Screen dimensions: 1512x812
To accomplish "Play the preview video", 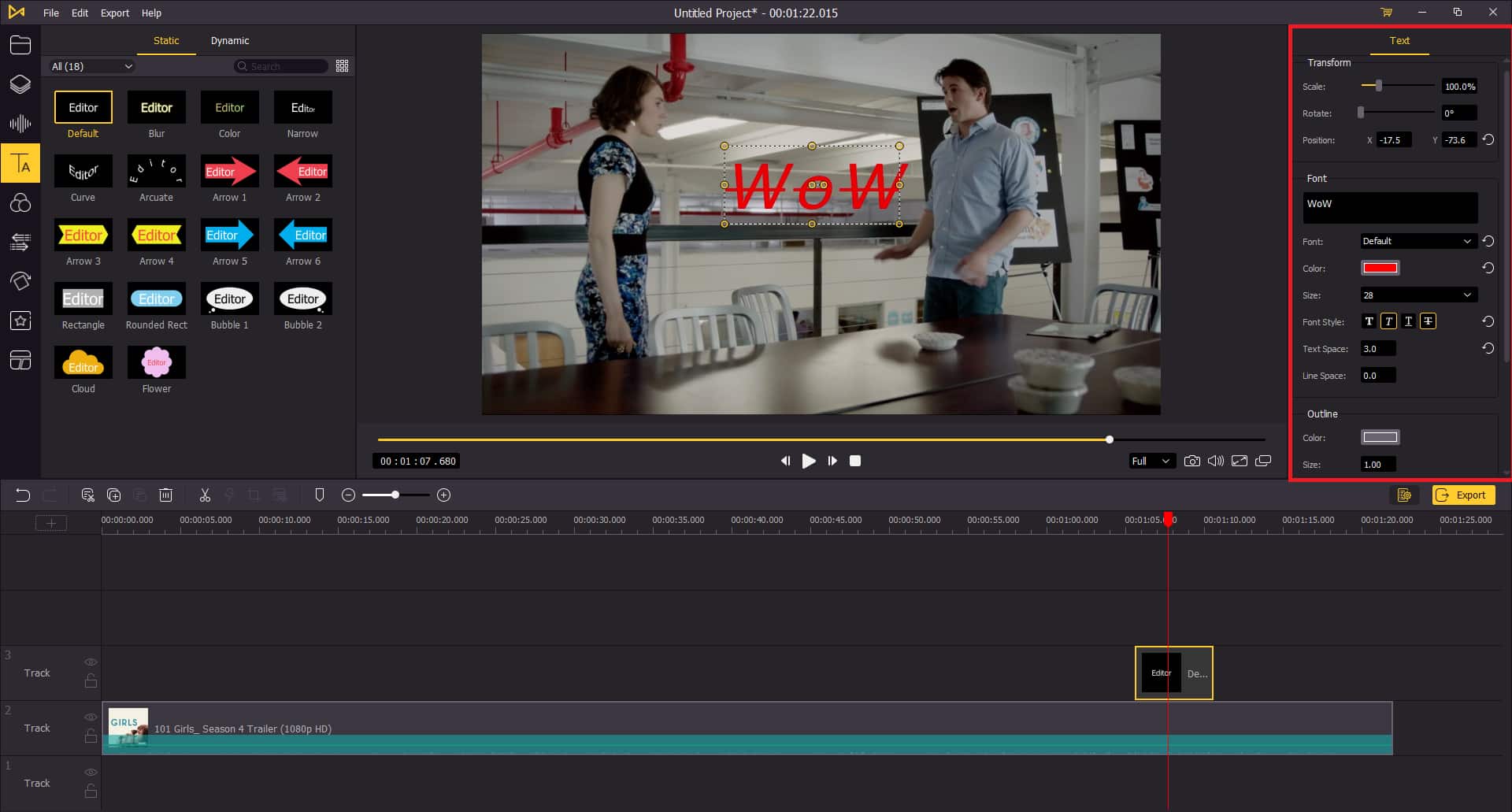I will coord(809,461).
